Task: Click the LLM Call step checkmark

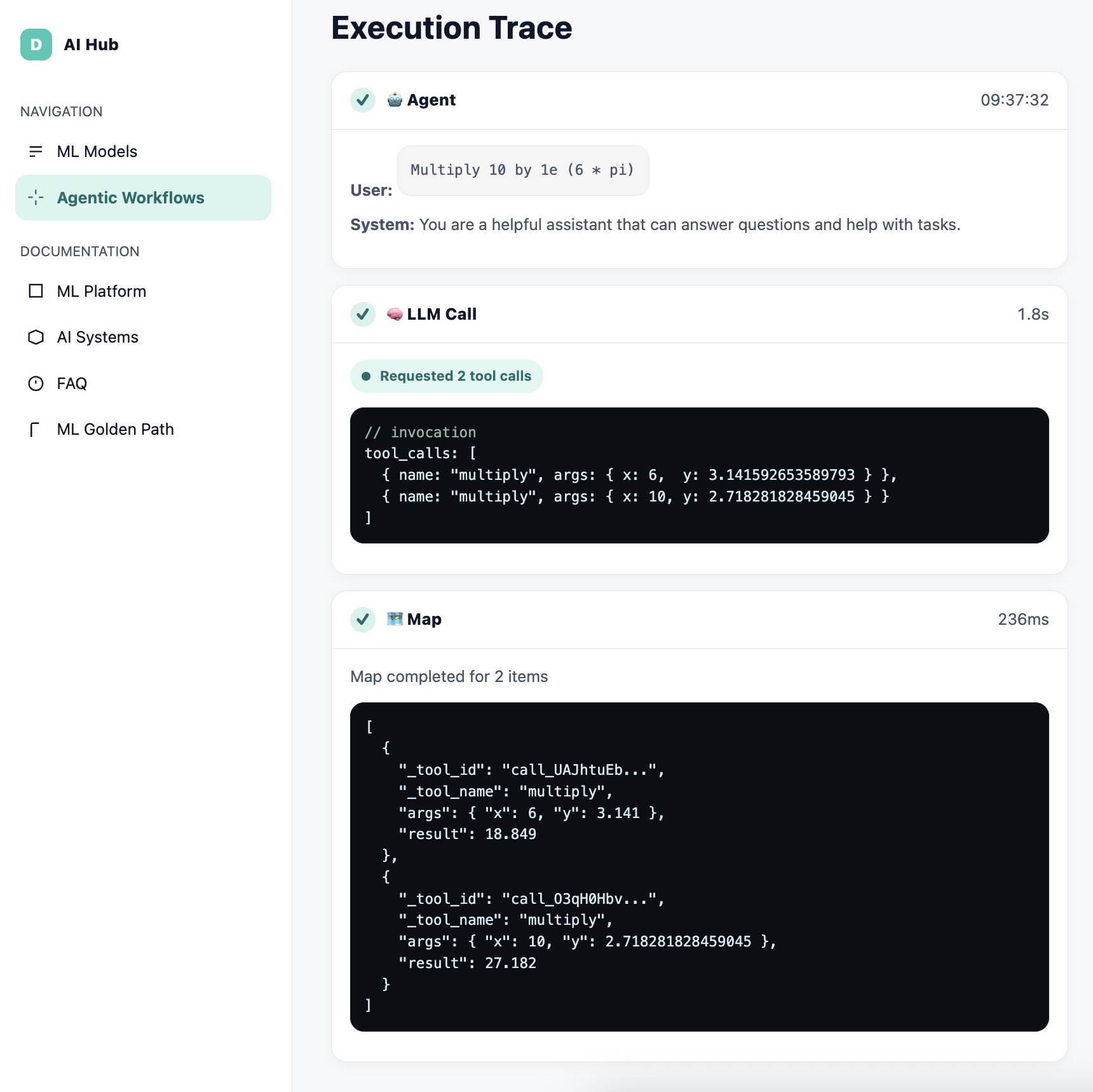Action: point(363,314)
